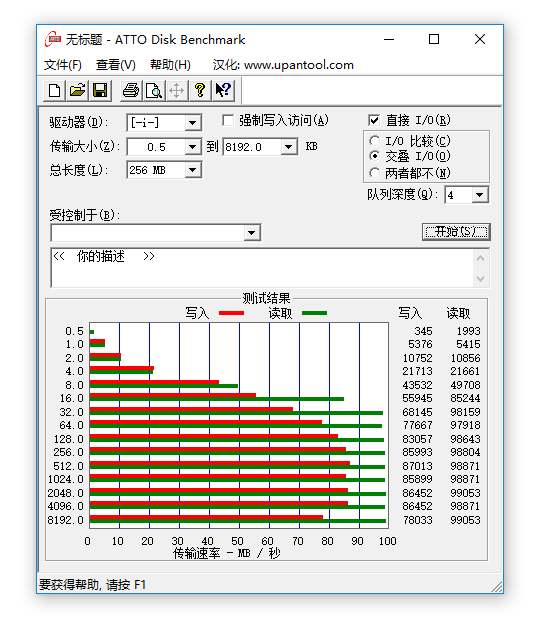Click write value 87013 for 512.0 row
The image size is (536, 636).
pyautogui.click(x=417, y=466)
